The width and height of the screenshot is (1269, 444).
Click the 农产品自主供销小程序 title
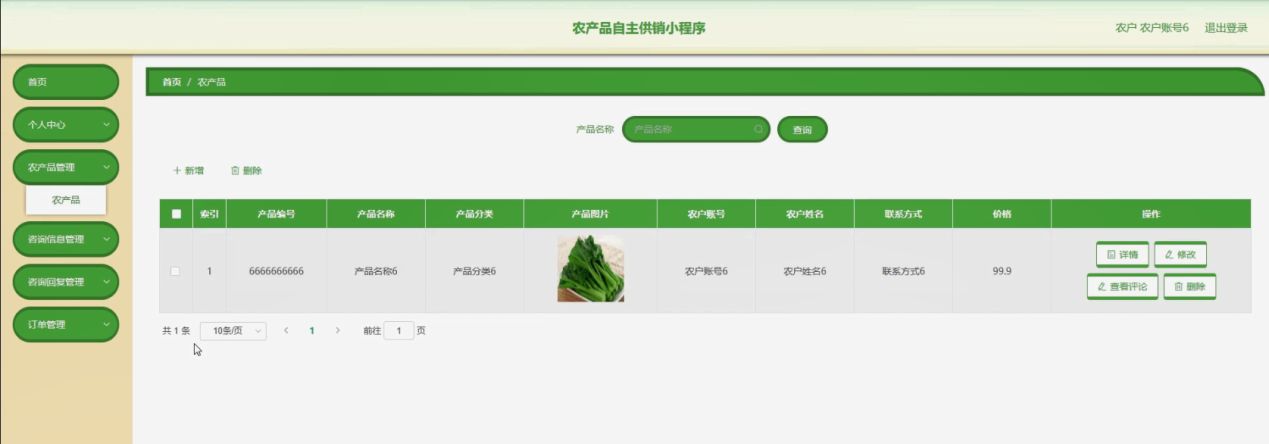pyautogui.click(x=639, y=28)
